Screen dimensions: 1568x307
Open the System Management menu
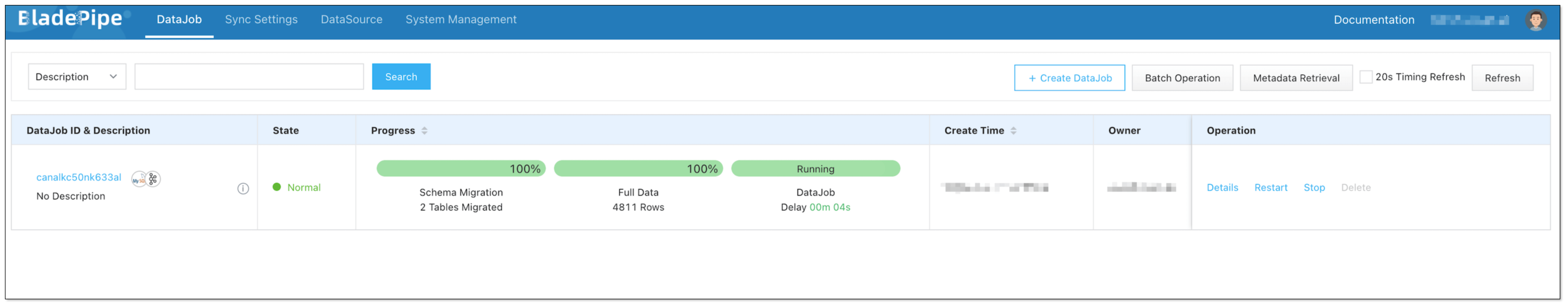tap(461, 20)
